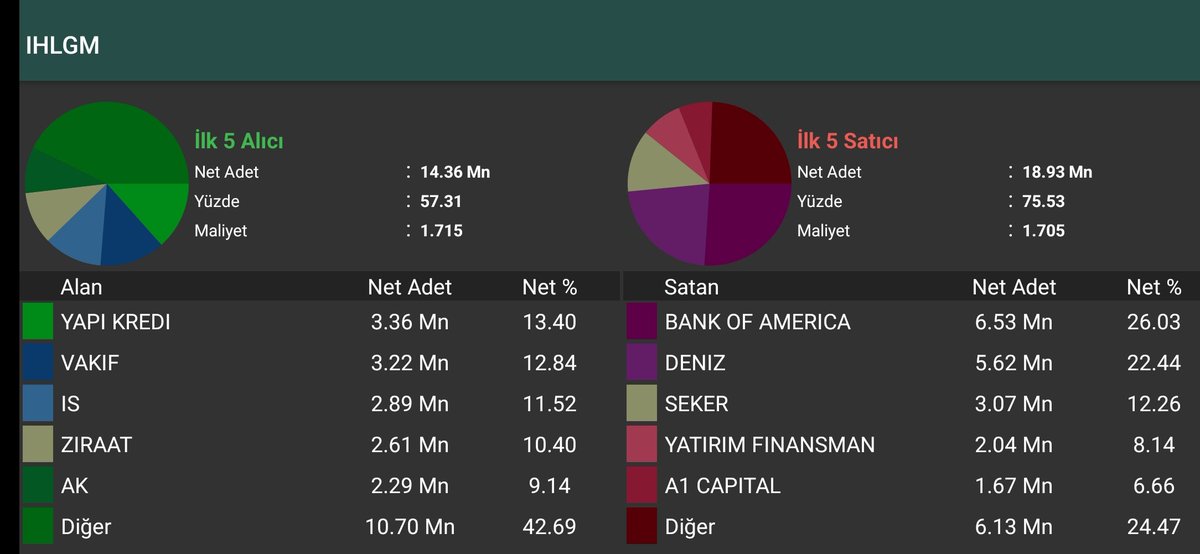Sort sellers table by Net Adet header

1014,287
